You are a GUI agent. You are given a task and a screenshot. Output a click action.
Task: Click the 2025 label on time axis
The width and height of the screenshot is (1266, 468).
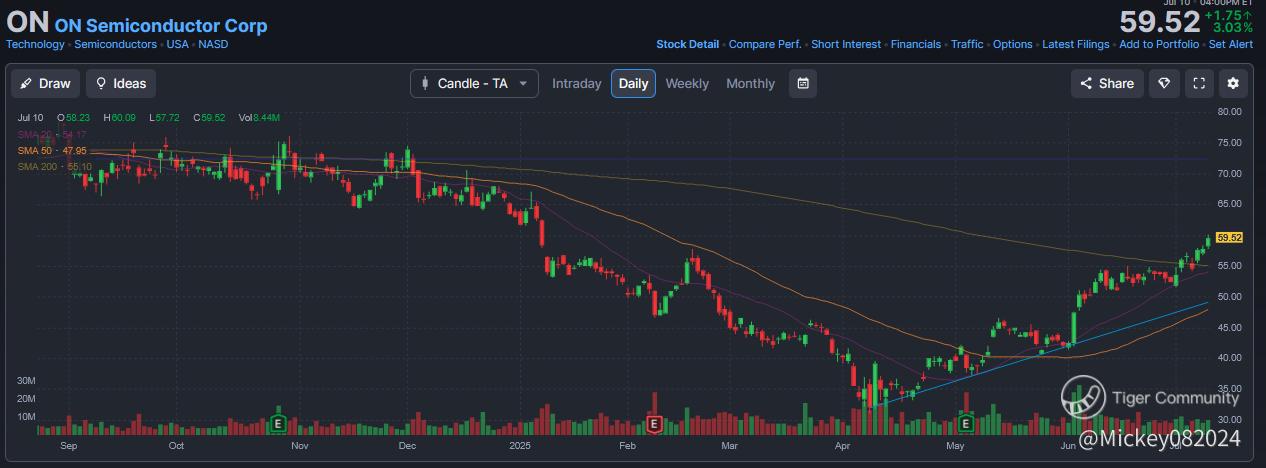click(x=519, y=445)
